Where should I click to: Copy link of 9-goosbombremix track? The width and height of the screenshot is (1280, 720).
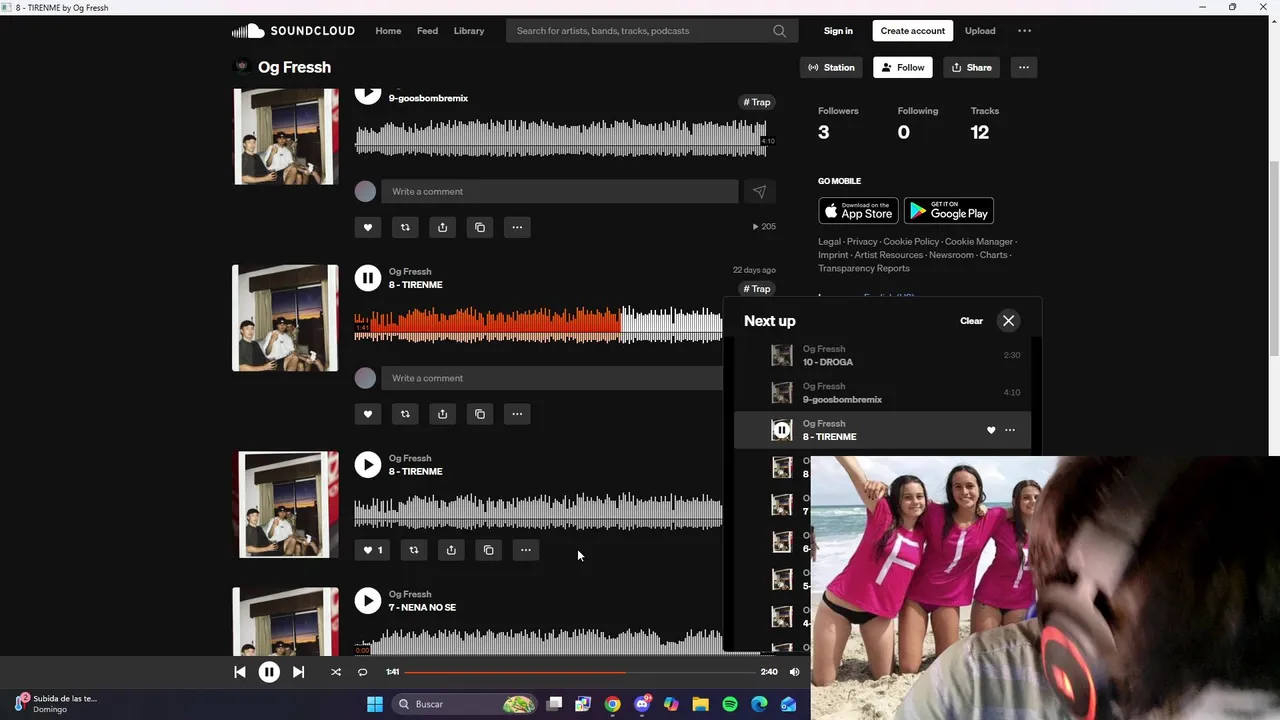pos(480,227)
